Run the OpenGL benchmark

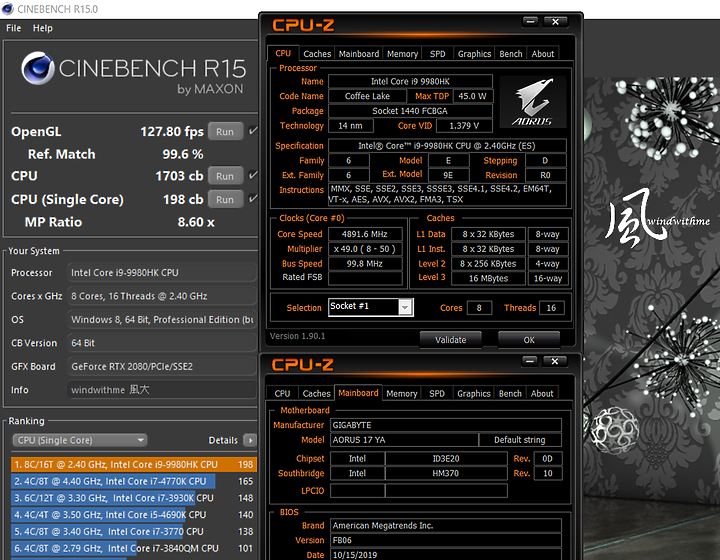point(225,131)
